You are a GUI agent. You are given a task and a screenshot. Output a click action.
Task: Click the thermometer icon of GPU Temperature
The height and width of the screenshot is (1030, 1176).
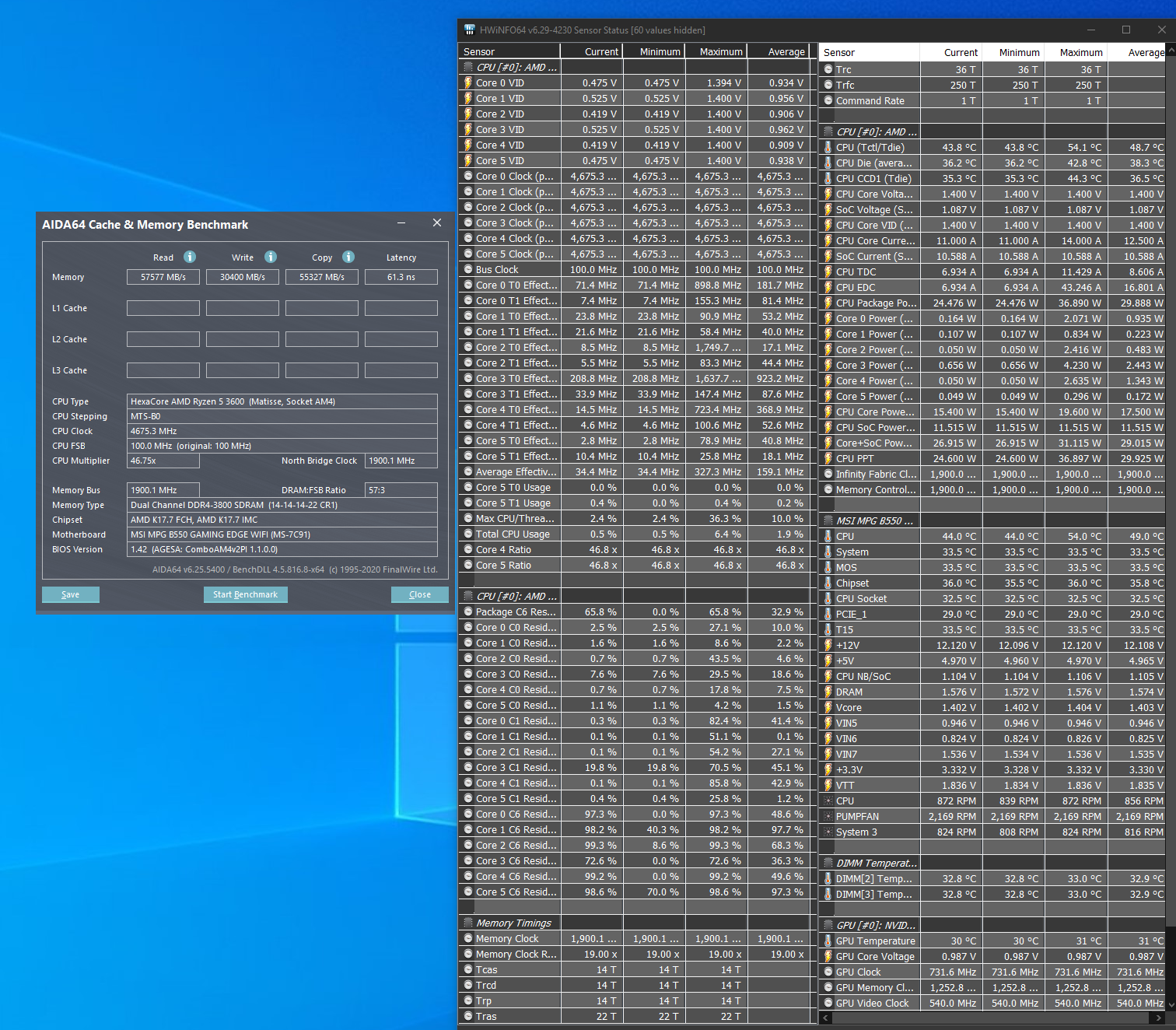(x=828, y=941)
